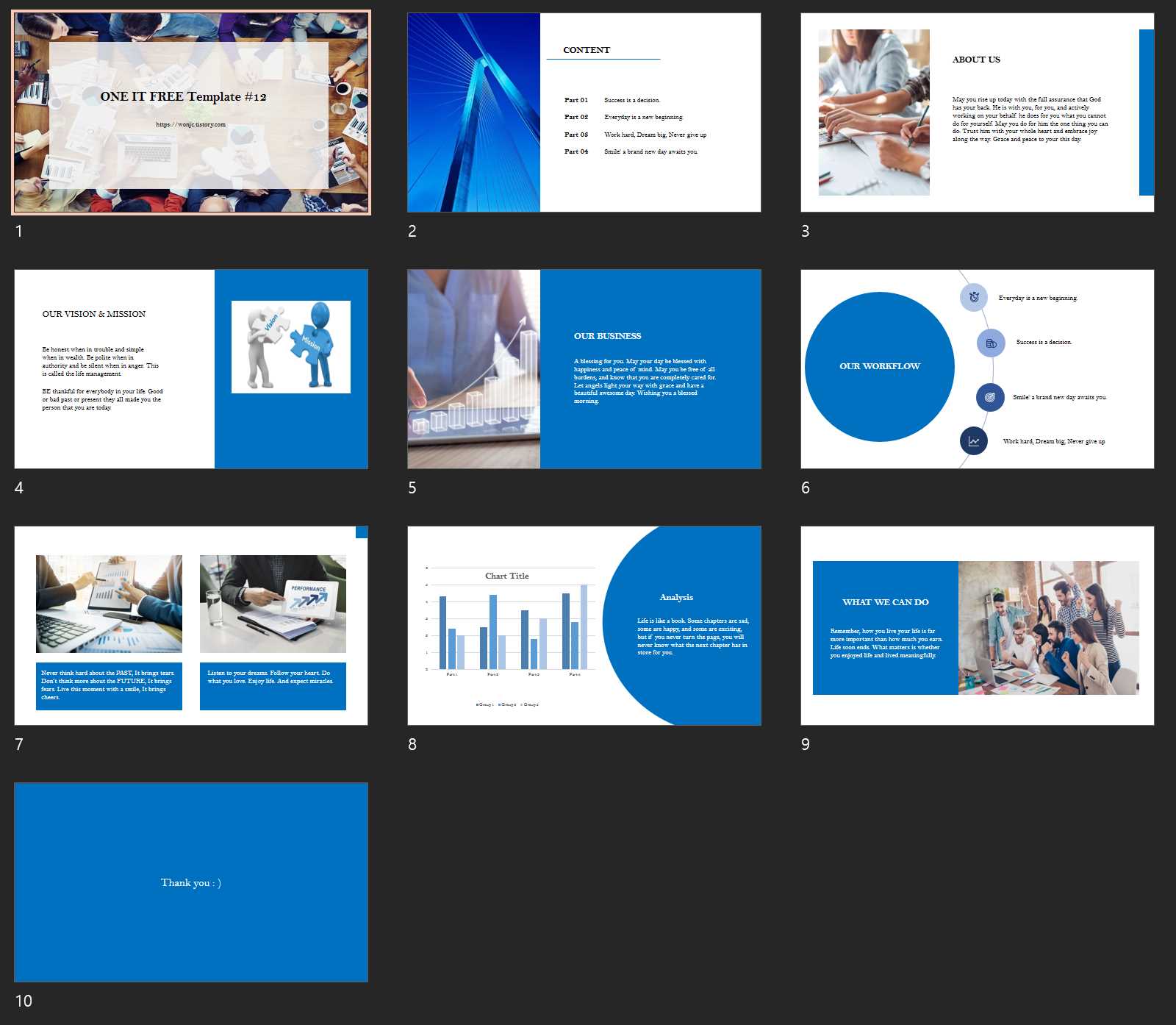
Task: Click 'Thank you : )' text on slide 10
Action: pos(191,882)
